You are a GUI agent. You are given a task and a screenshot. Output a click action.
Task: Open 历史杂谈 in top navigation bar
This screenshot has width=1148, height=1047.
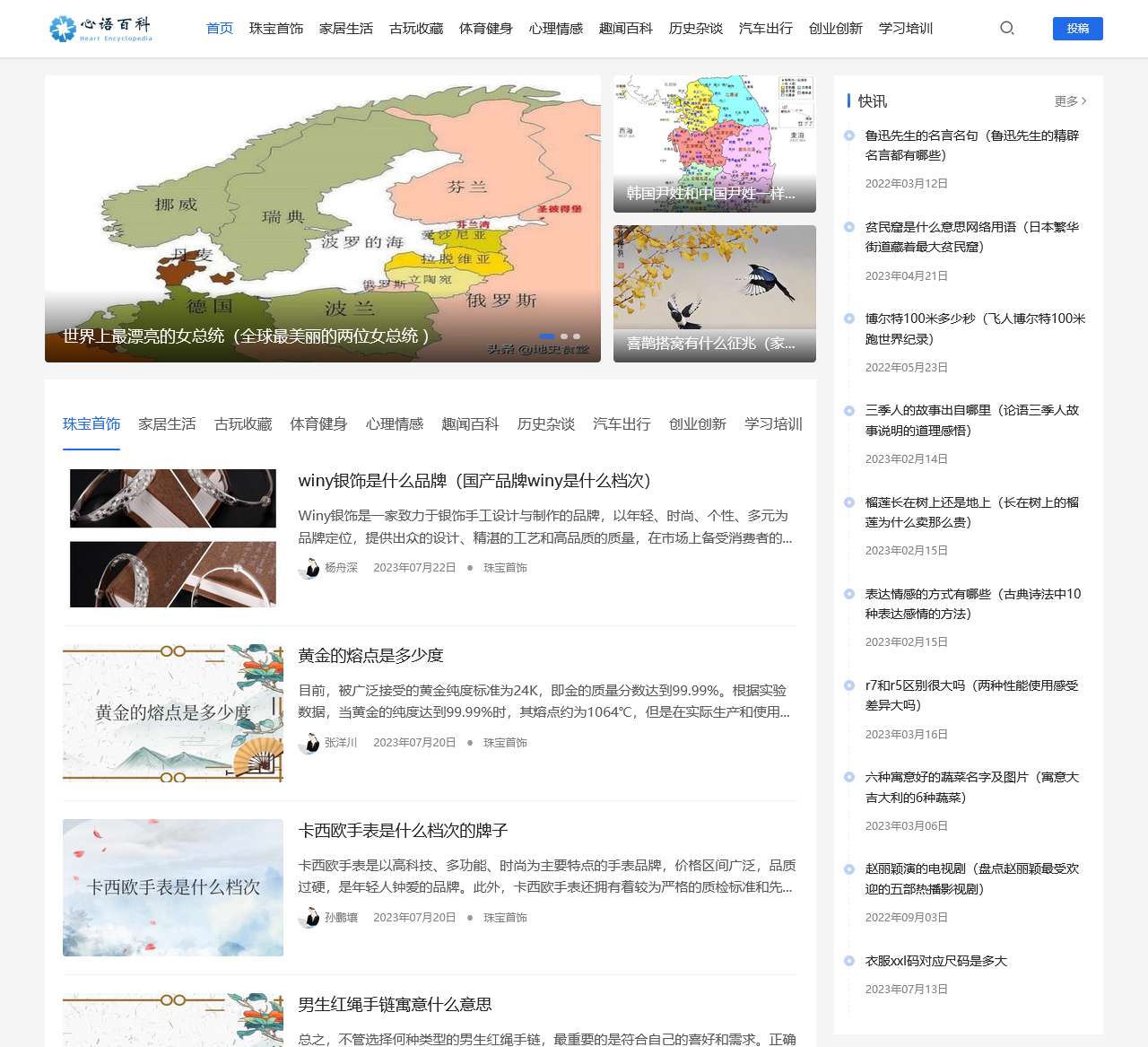point(696,29)
